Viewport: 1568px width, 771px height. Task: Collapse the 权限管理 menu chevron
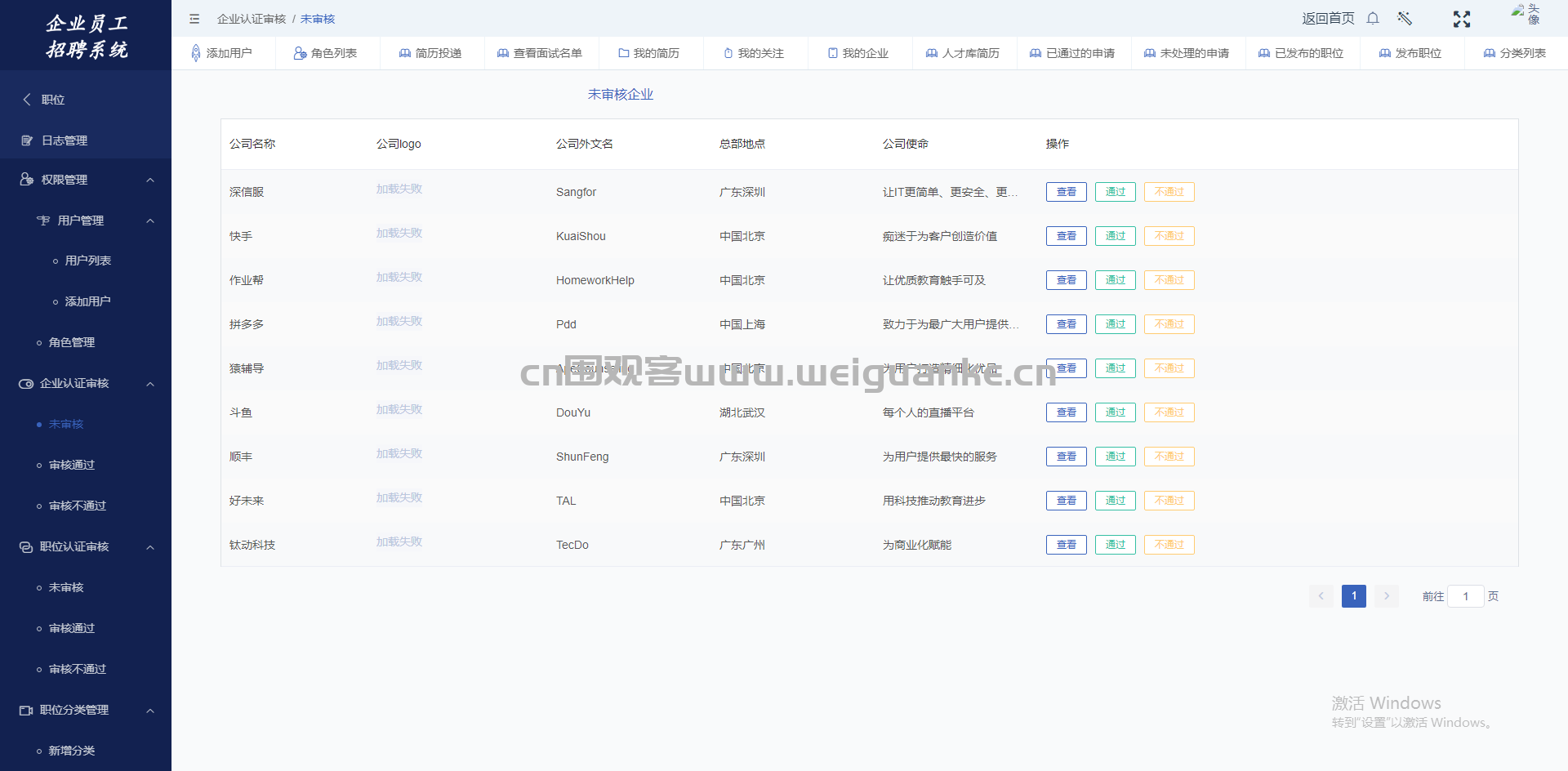(x=150, y=180)
